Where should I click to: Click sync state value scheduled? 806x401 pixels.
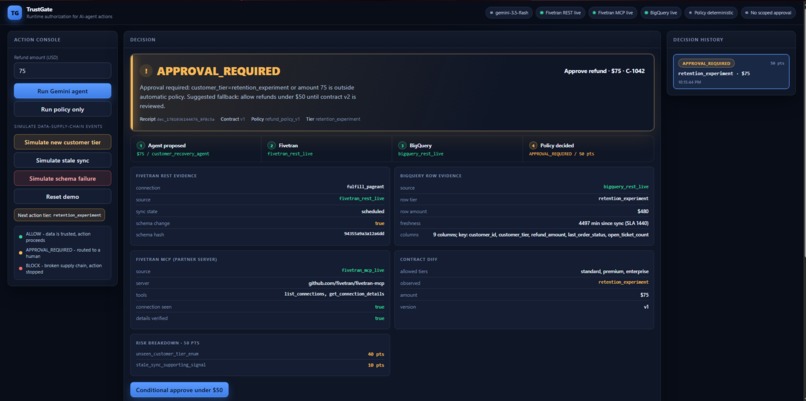373,211
